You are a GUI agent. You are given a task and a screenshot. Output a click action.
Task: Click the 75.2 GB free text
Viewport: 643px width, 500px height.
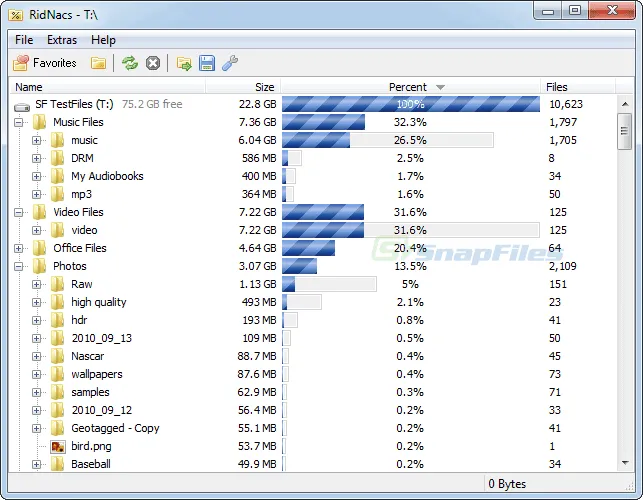coord(152,104)
